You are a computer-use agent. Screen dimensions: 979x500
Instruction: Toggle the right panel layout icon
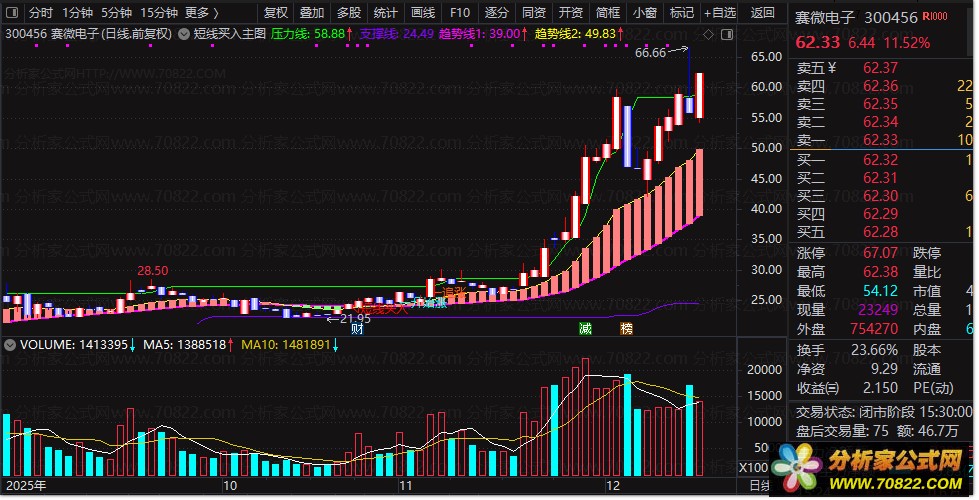coord(727,34)
